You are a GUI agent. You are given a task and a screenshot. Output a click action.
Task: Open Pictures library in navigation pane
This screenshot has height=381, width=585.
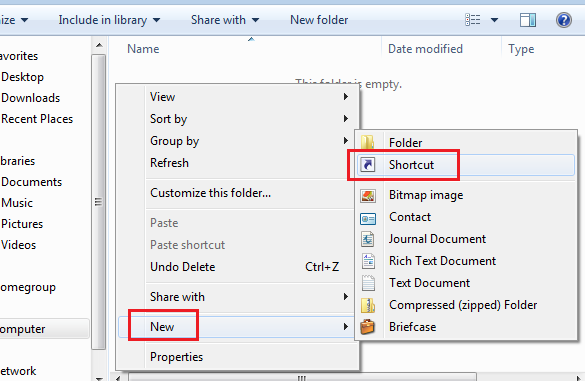click(22, 224)
